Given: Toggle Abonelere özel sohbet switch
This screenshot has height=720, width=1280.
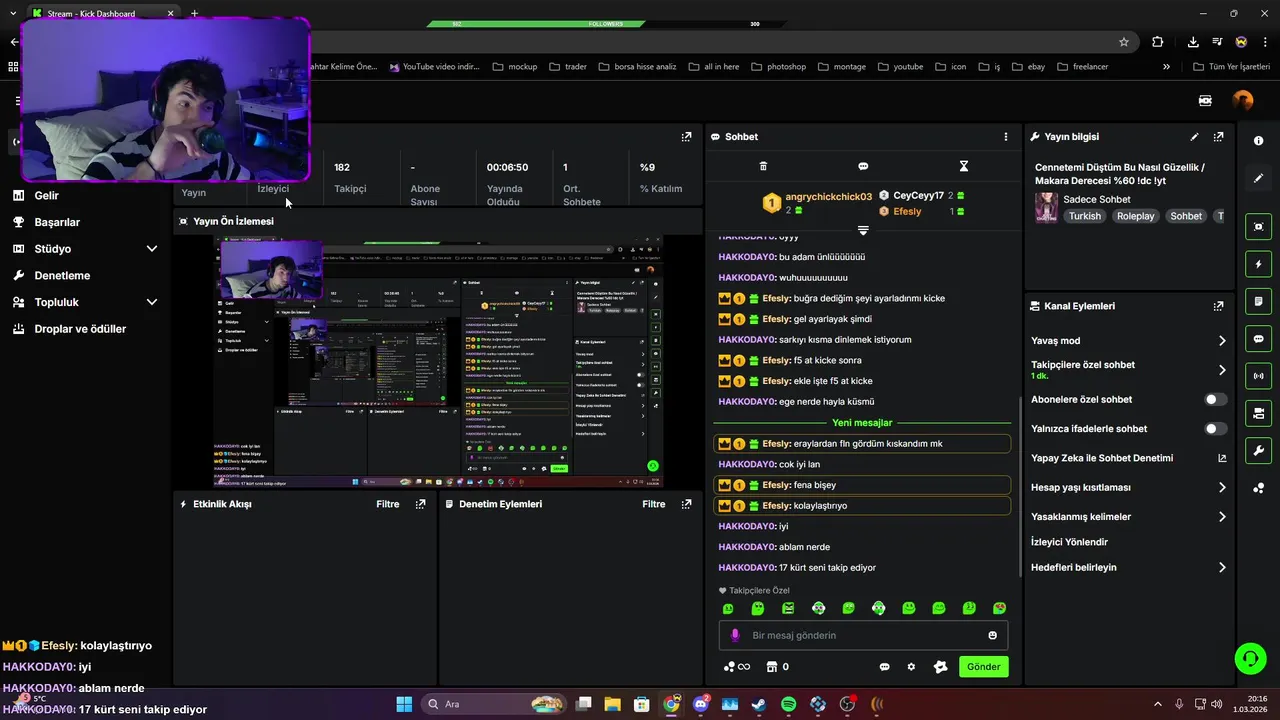Looking at the screenshot, I should pyautogui.click(x=1215, y=399).
